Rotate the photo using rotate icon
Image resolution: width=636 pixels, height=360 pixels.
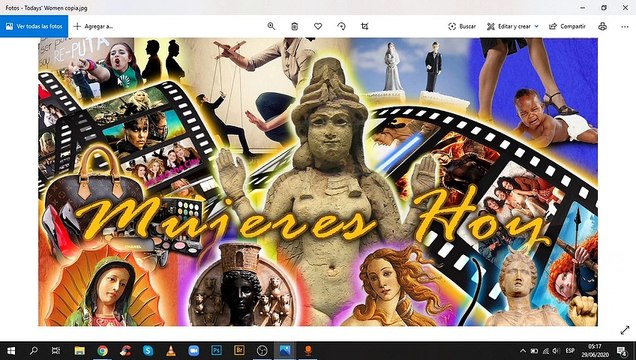[342, 26]
